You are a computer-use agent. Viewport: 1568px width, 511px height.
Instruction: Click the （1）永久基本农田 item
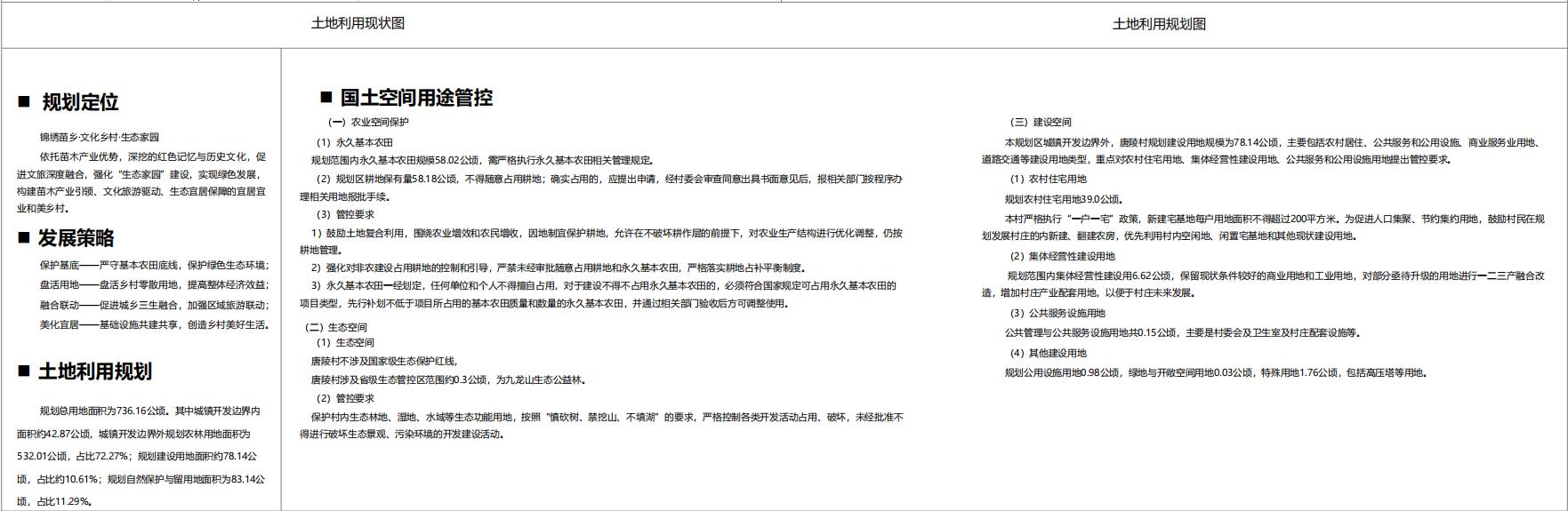(354, 142)
